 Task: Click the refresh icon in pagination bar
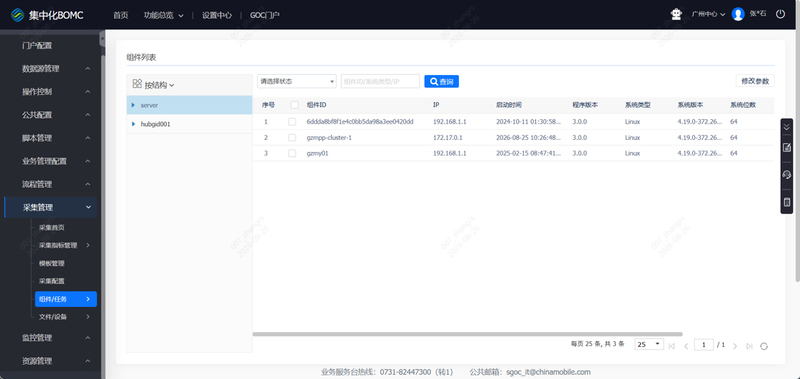click(764, 346)
